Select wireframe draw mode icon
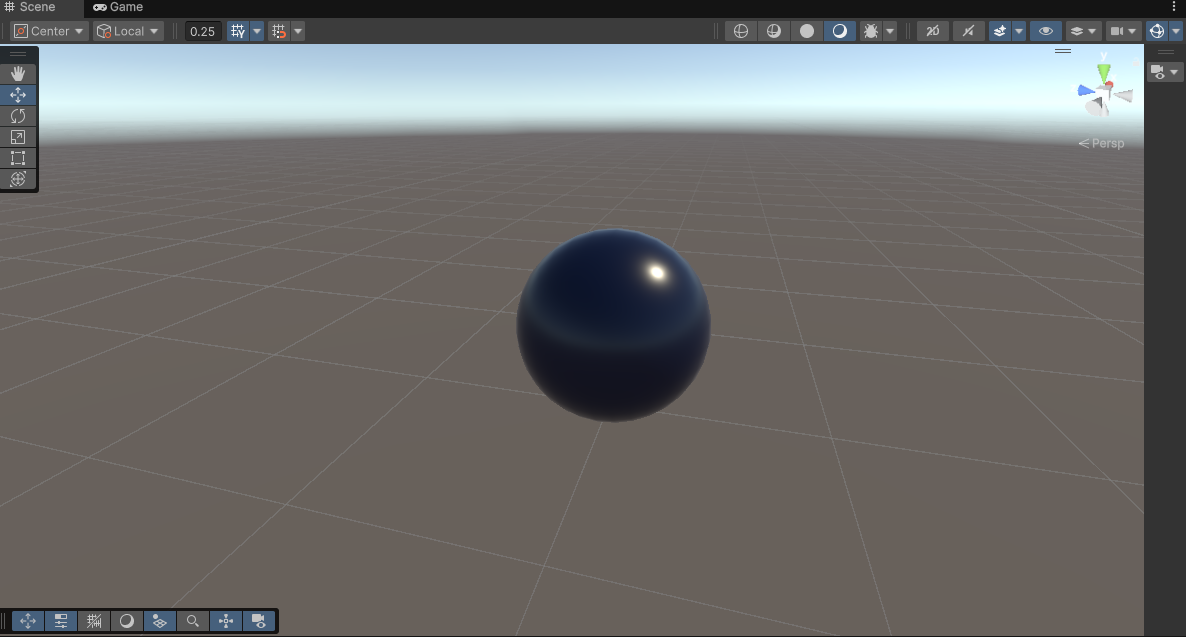Screen dimensions: 1186x637 point(741,31)
